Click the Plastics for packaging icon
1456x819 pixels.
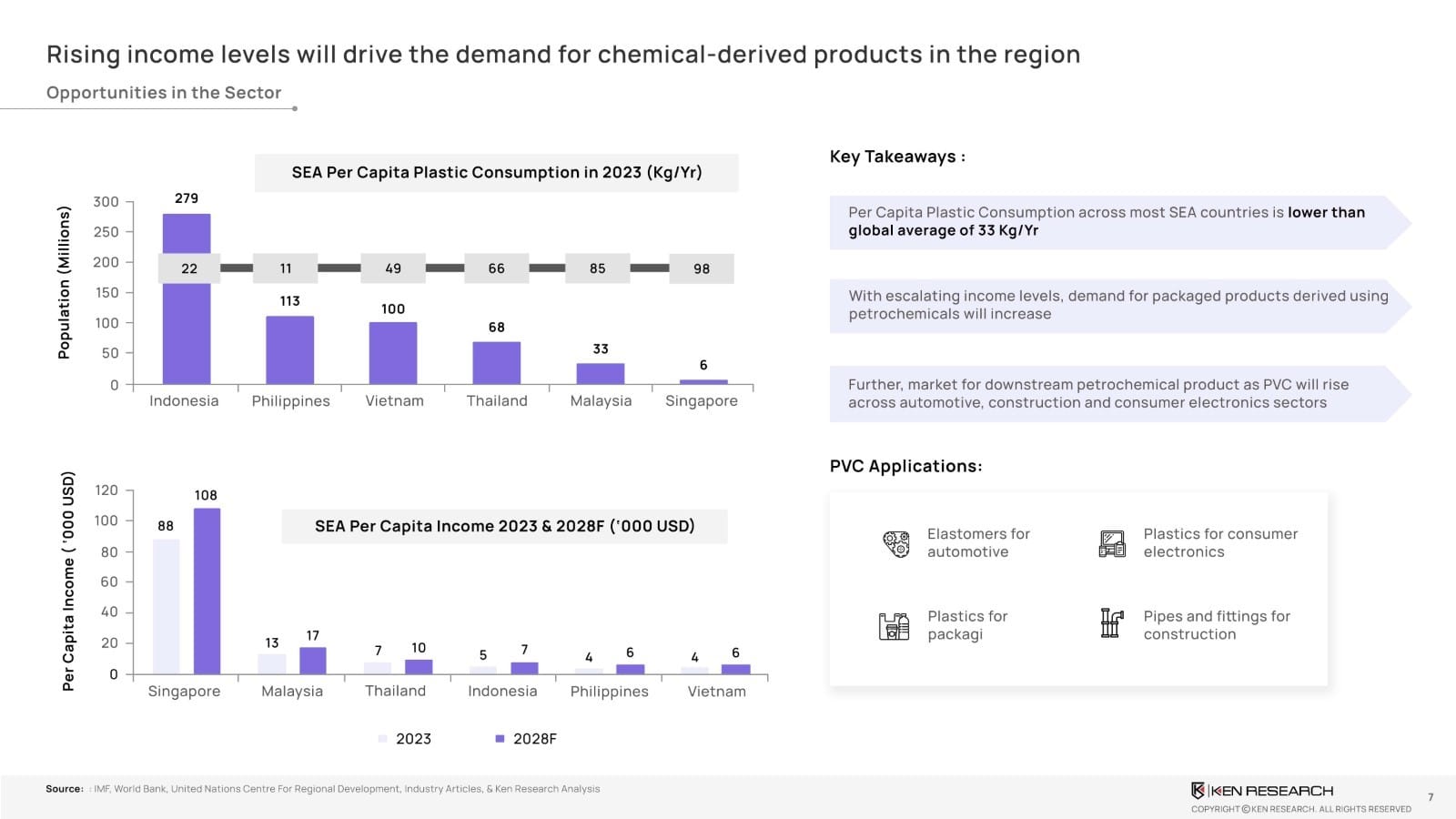tap(894, 626)
